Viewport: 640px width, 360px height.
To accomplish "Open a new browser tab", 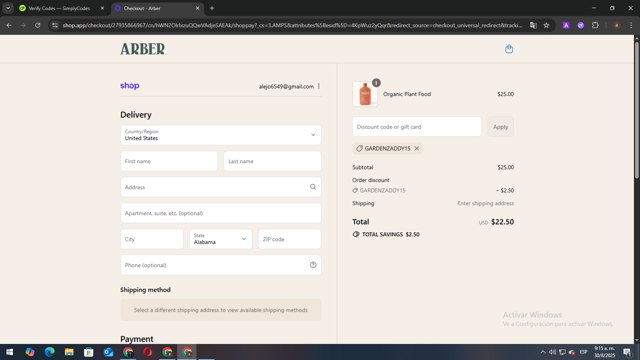I will click(212, 8).
